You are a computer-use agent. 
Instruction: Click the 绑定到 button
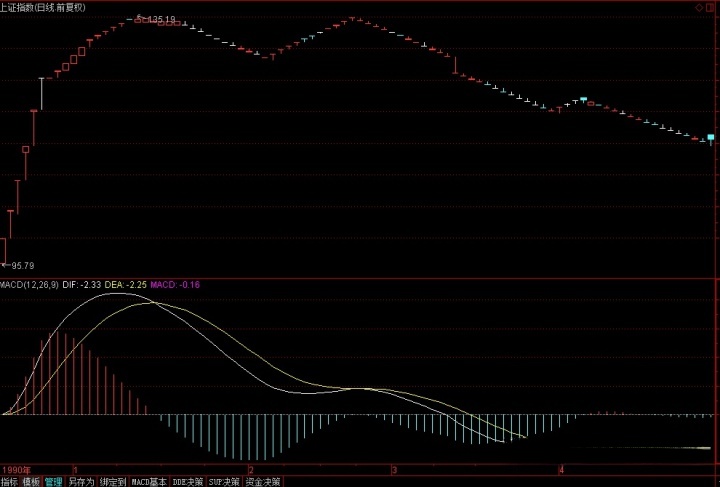coord(113,482)
